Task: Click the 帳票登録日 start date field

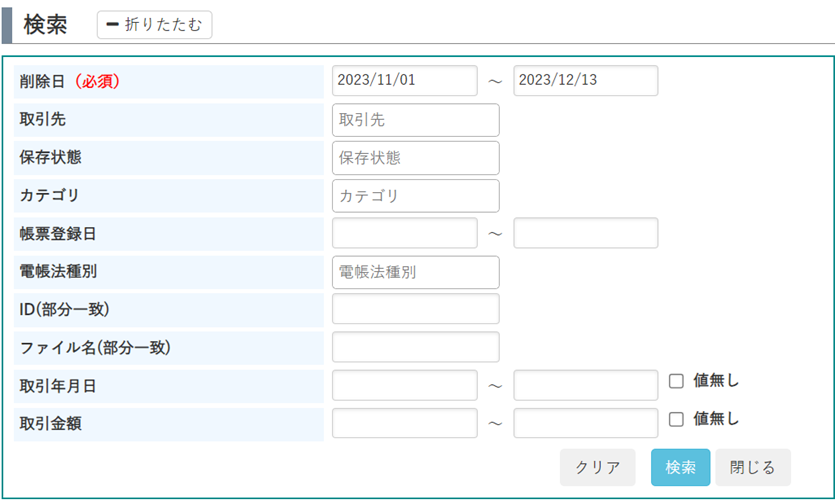Action: point(404,233)
